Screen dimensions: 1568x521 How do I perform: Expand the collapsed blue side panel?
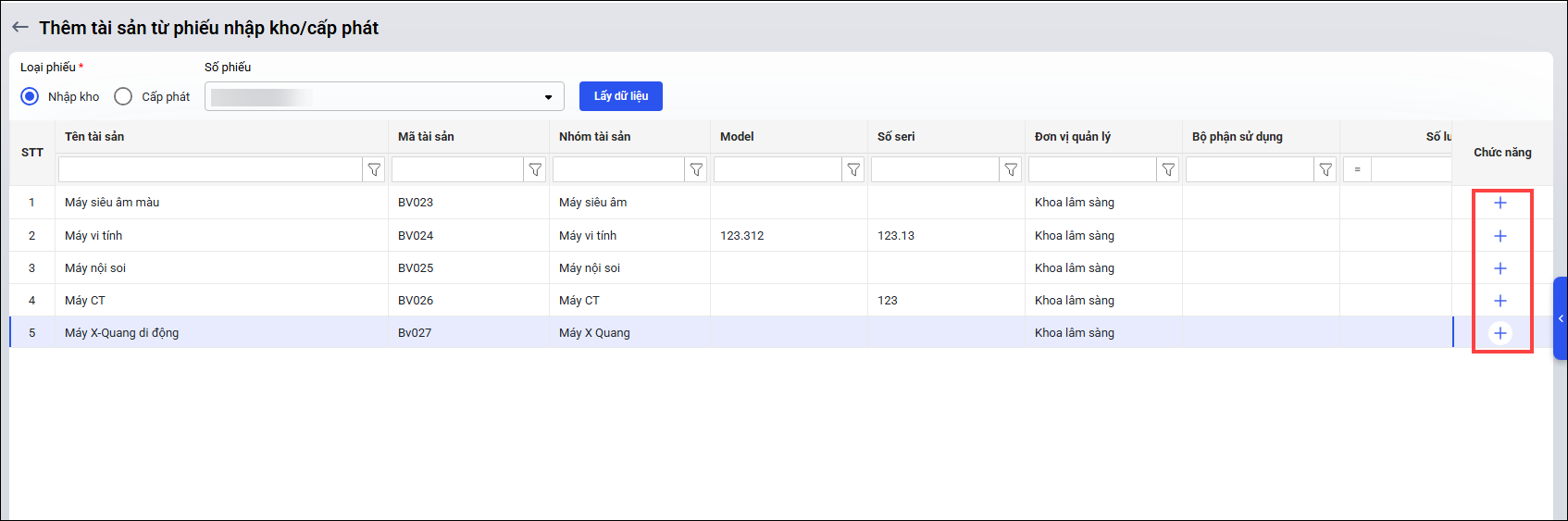(x=1560, y=318)
